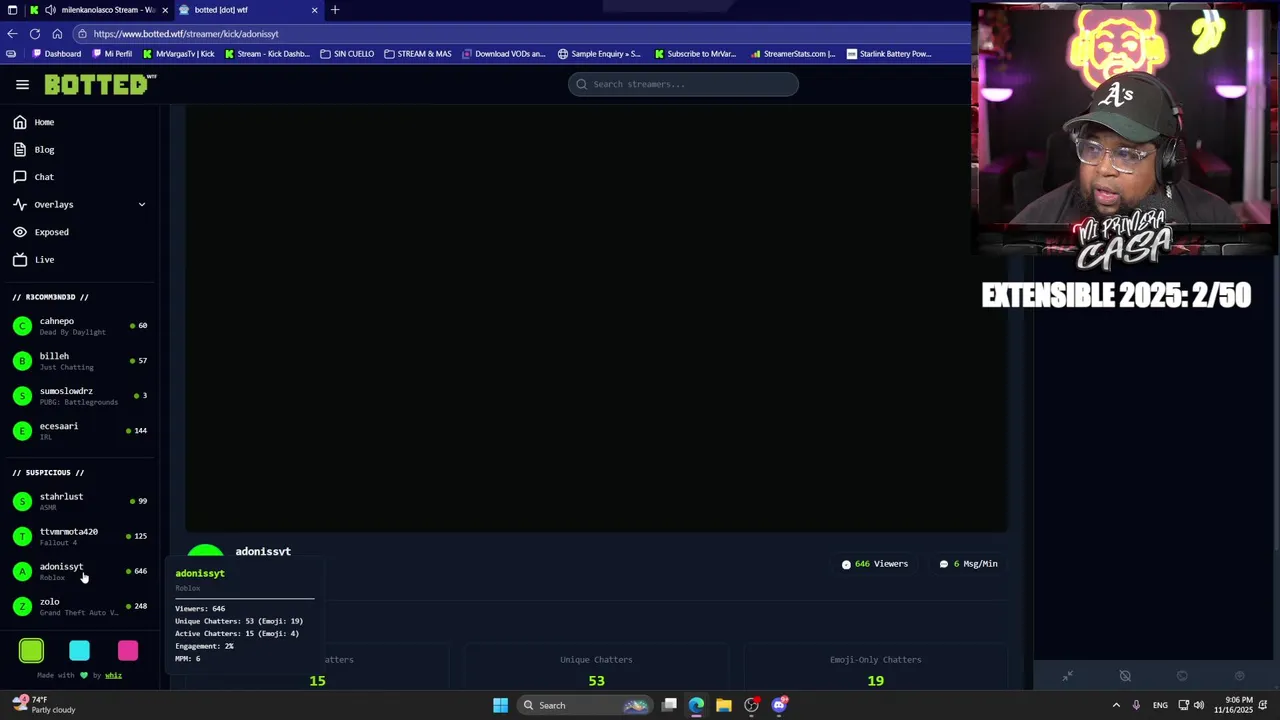Open the Starlink Battery Power bookmark
This screenshot has height=720, width=1280.
[889, 54]
